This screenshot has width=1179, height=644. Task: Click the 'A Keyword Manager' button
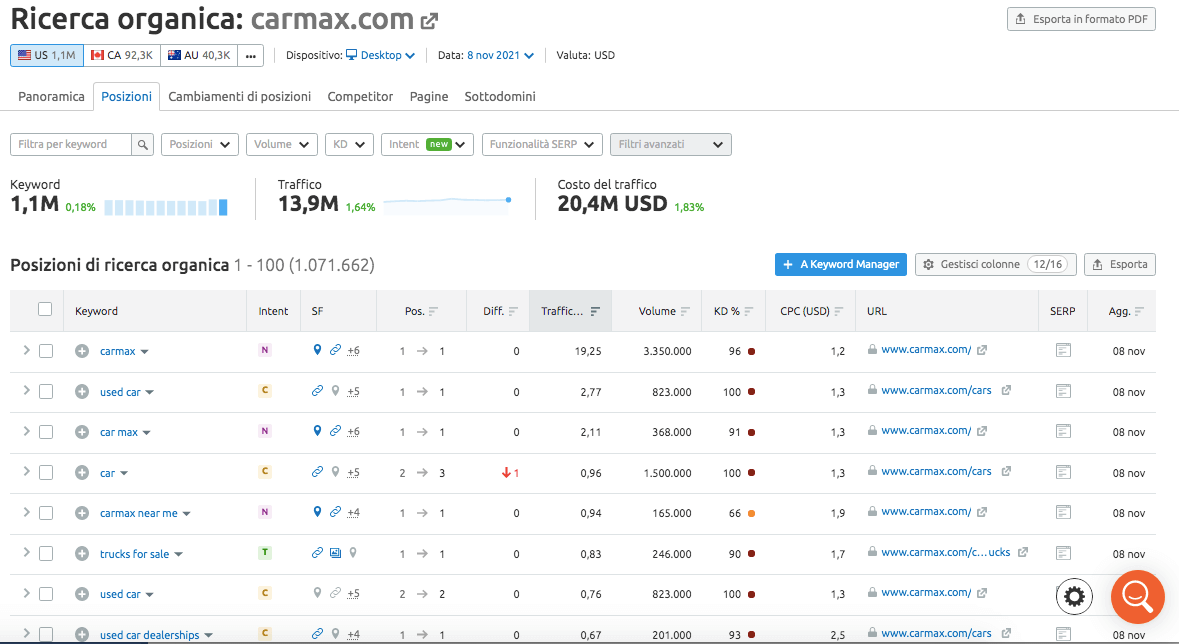(x=840, y=264)
